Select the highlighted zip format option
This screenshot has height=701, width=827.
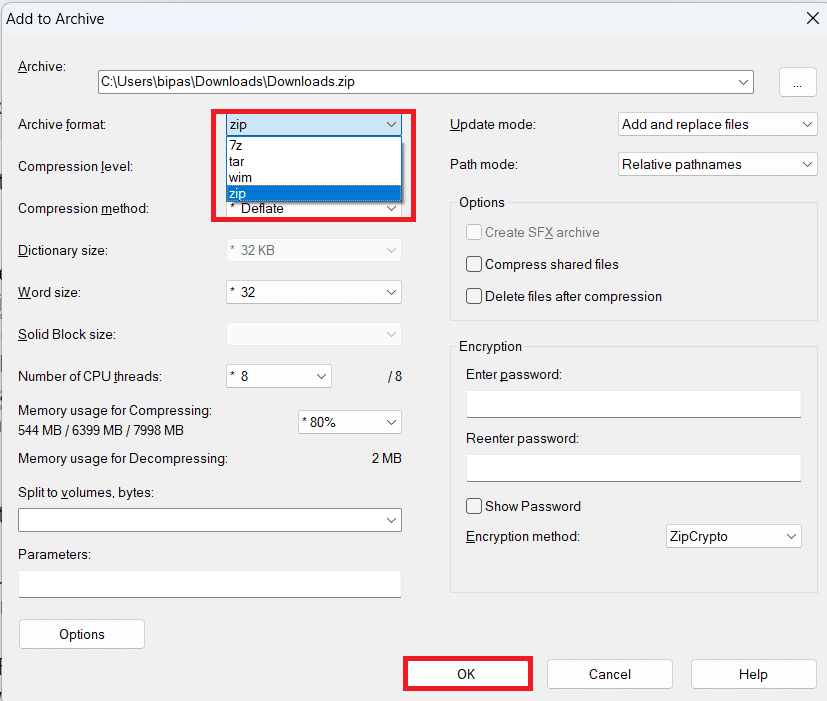[x=314, y=194]
